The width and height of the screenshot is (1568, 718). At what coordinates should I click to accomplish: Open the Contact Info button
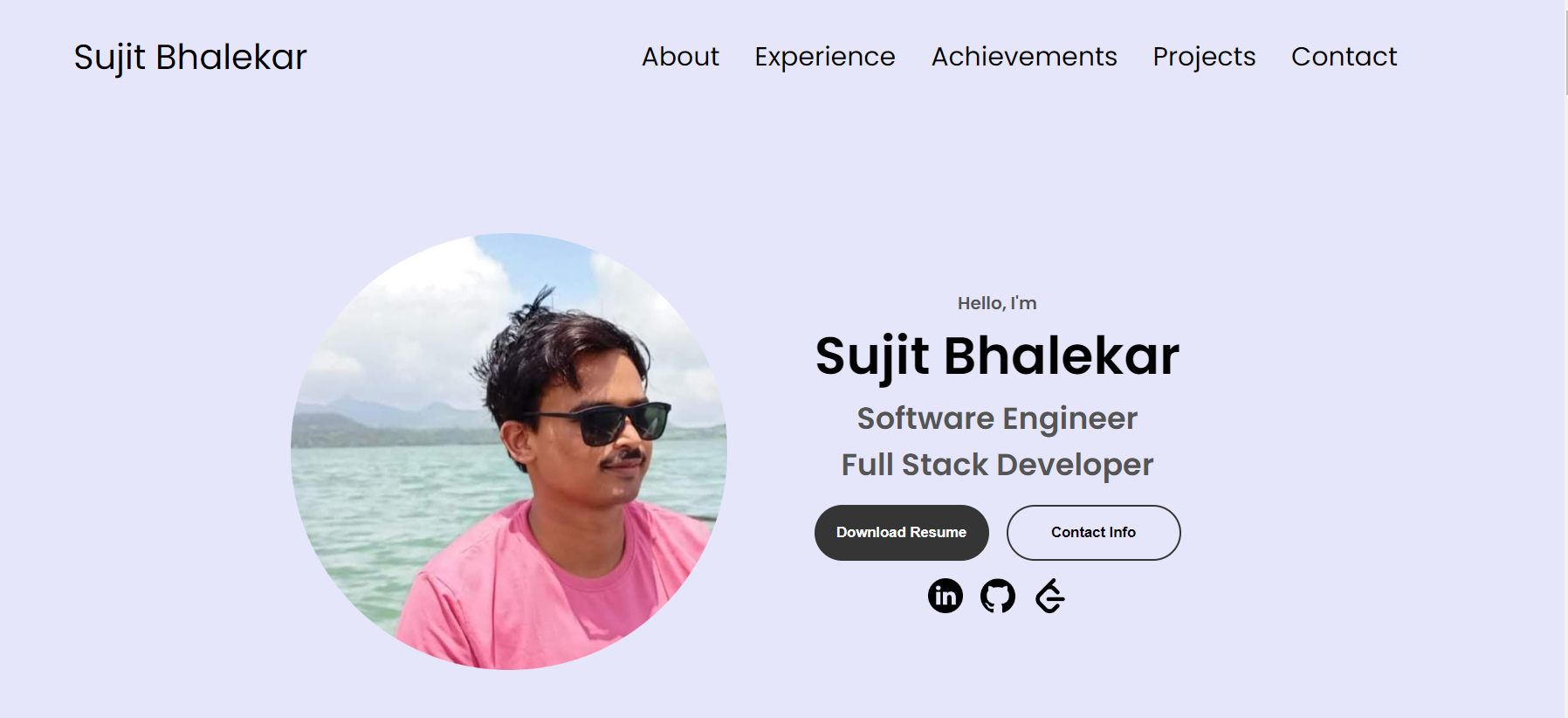point(1094,533)
